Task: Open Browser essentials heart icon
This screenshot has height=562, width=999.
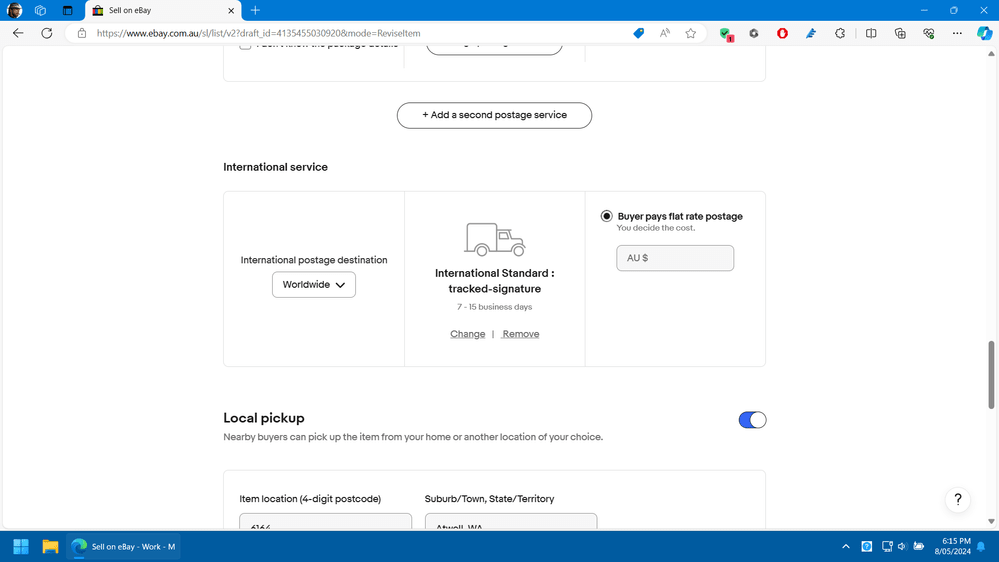Action: pyautogui.click(x=928, y=33)
